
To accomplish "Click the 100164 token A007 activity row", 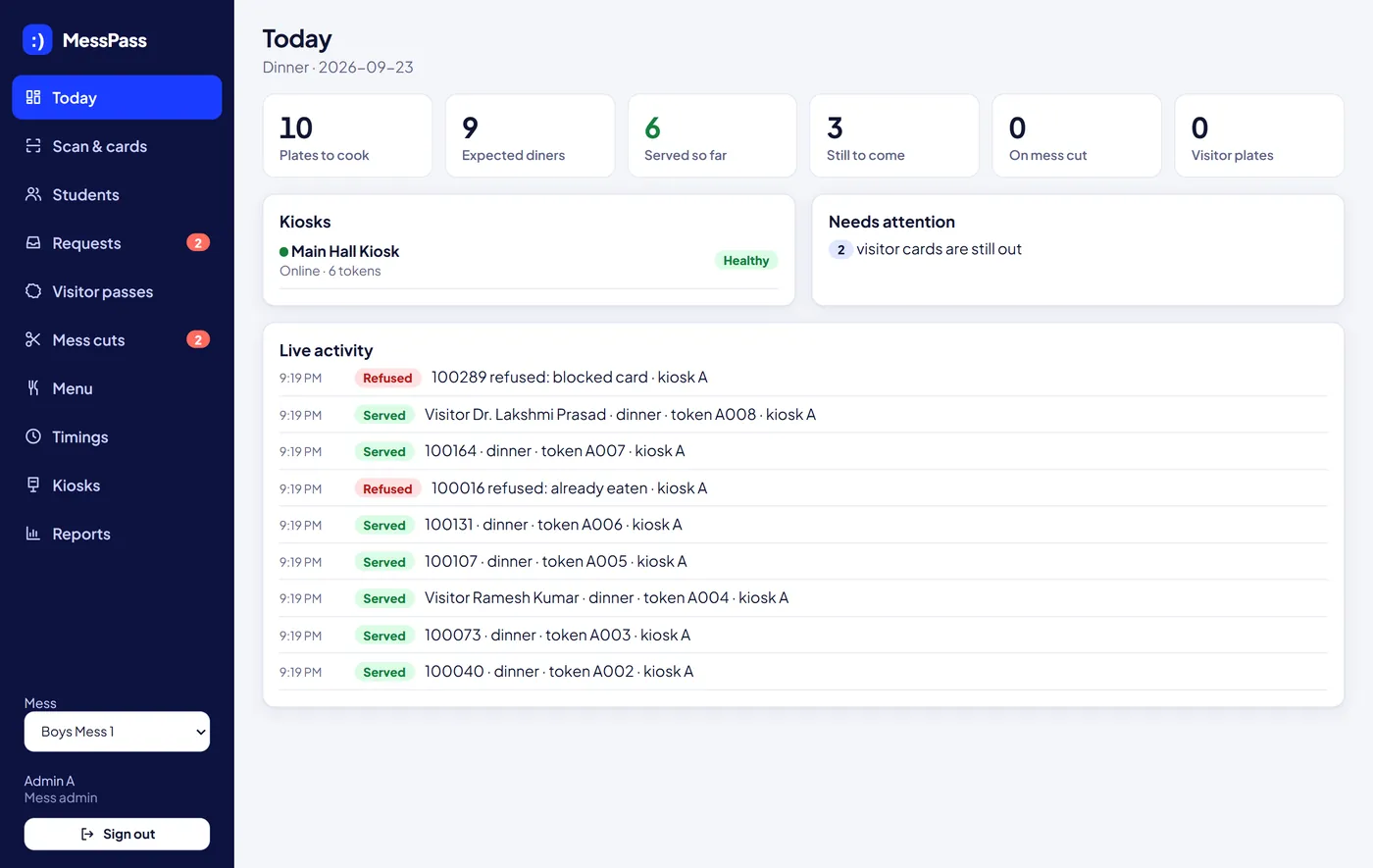I will click(x=803, y=451).
